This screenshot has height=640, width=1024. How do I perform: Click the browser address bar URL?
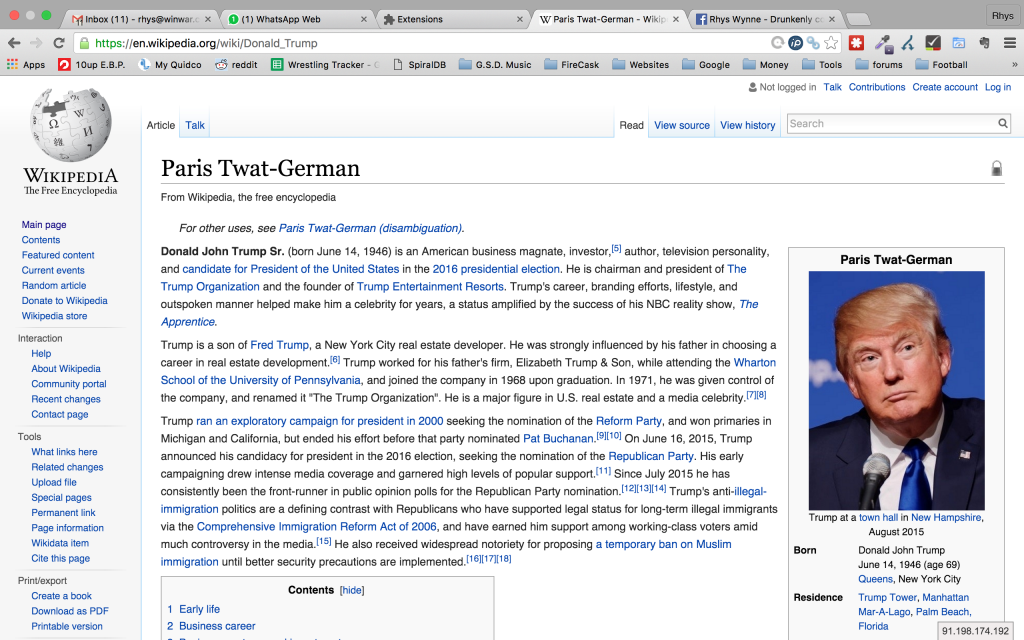click(x=206, y=43)
